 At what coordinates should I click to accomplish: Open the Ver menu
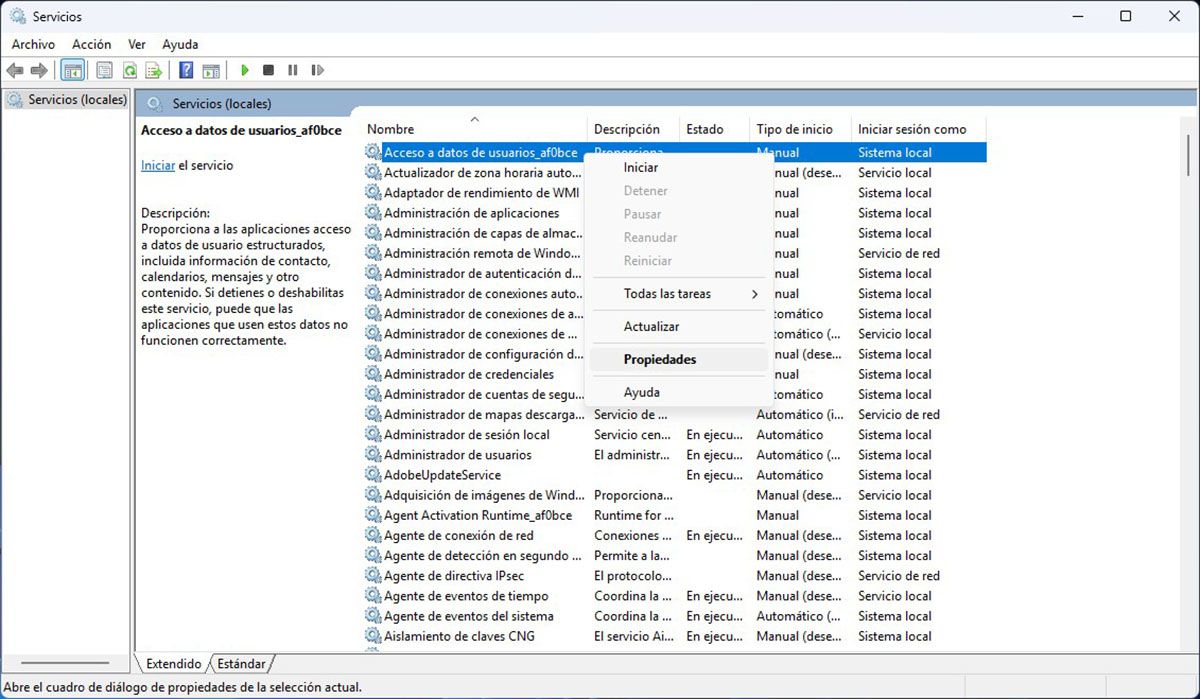pyautogui.click(x=137, y=44)
